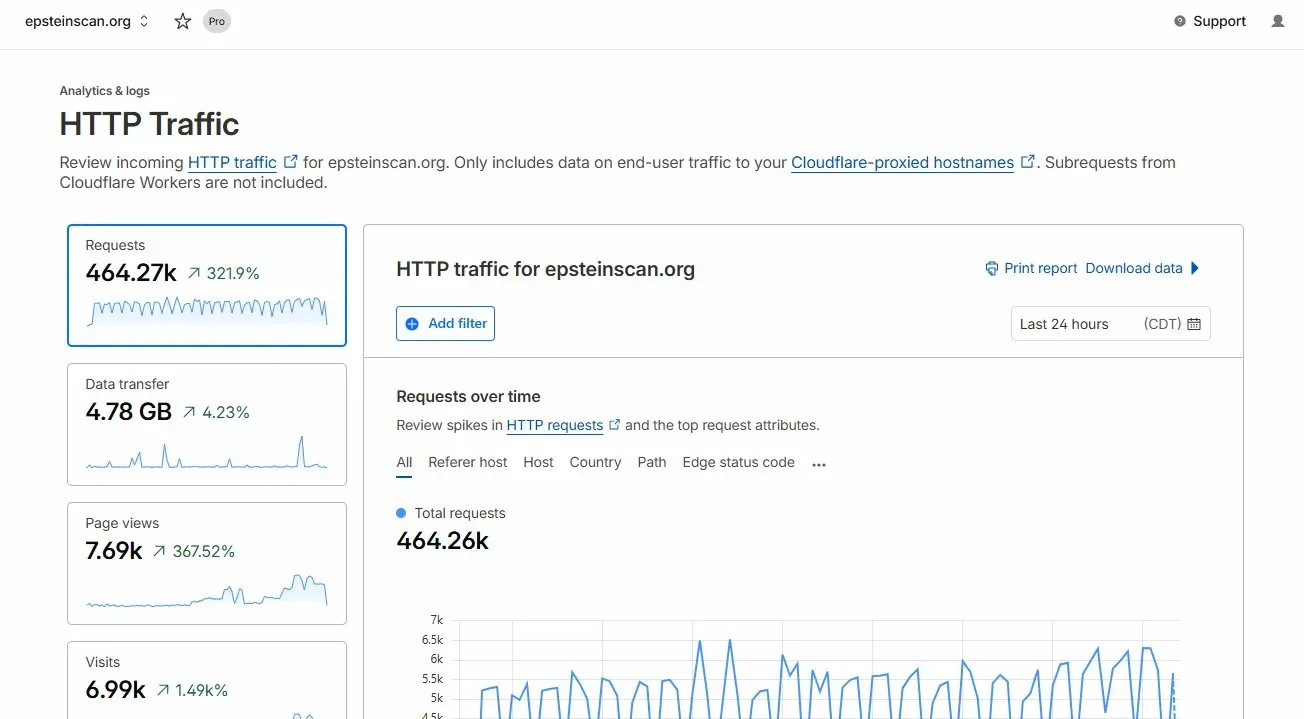Select the Requests metric card
Image resolution: width=1304 pixels, height=719 pixels.
tap(207, 285)
